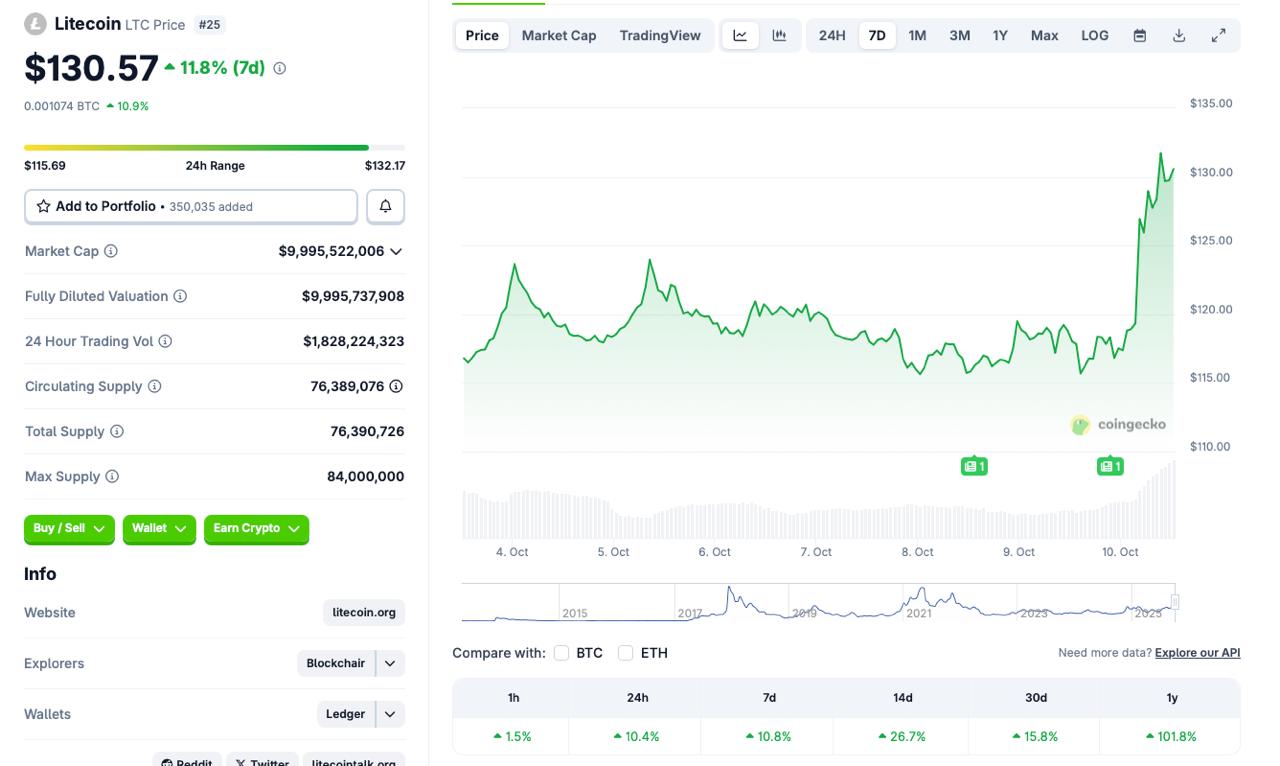Click the price alert bell icon
The image size is (1280, 766).
(x=385, y=206)
